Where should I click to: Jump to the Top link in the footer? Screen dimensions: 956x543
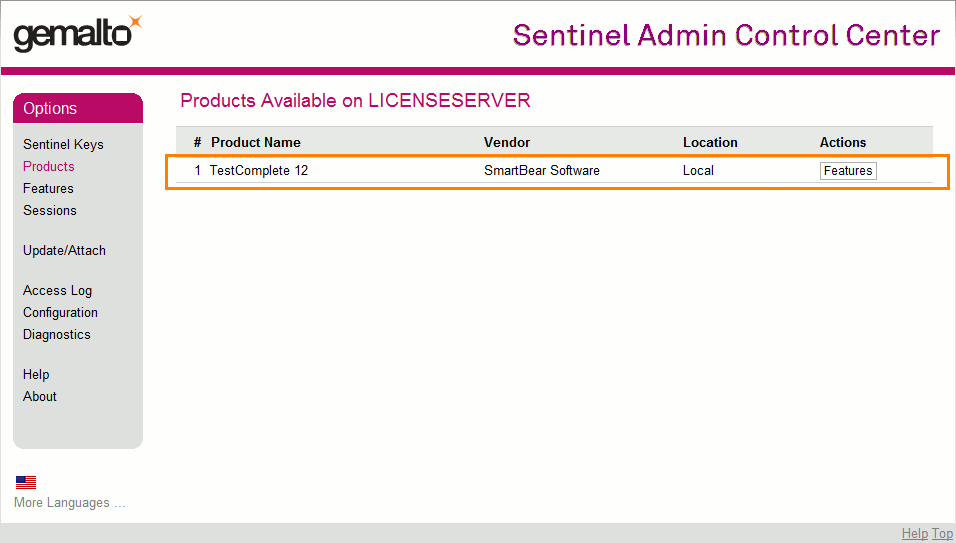point(943,534)
